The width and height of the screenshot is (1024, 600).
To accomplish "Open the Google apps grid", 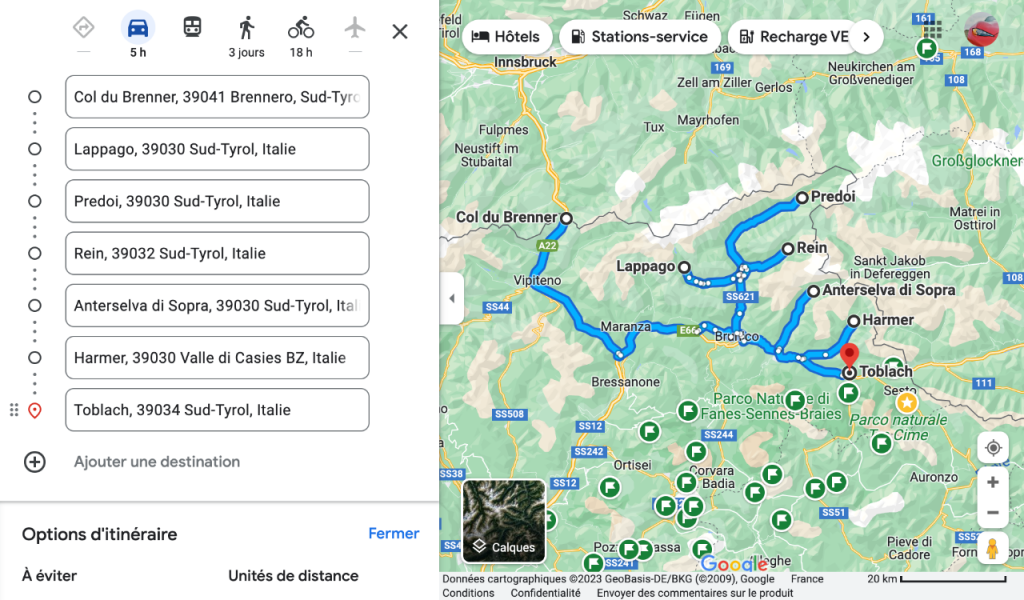I will 933,29.
